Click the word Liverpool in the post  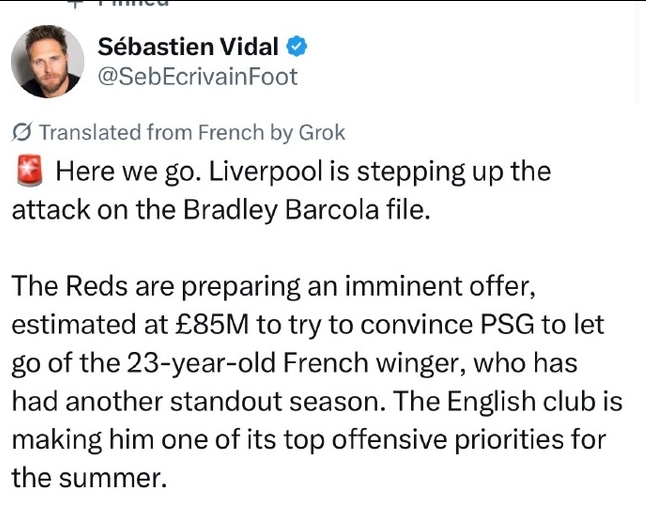[x=266, y=171]
